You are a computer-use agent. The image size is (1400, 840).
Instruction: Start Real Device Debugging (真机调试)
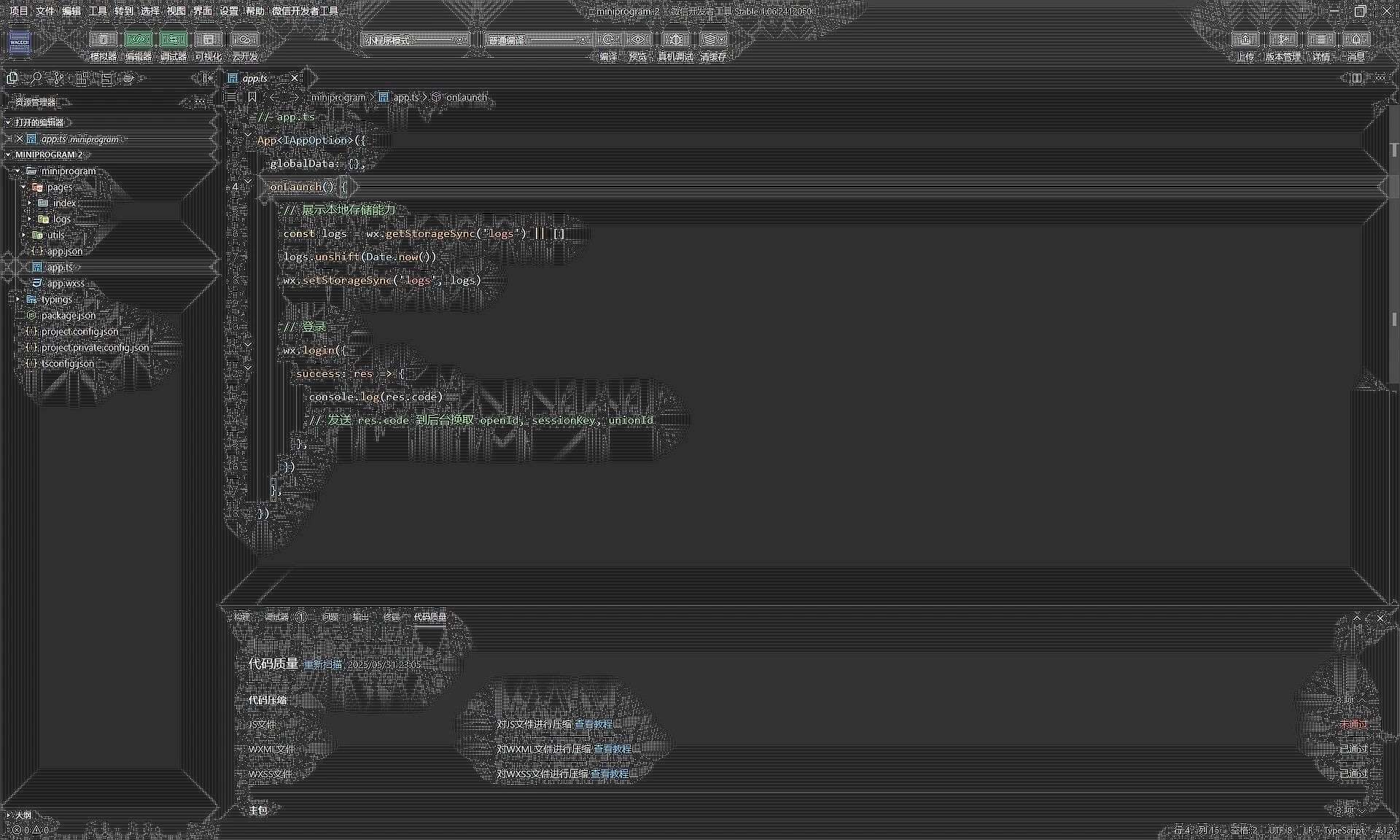pos(675,39)
